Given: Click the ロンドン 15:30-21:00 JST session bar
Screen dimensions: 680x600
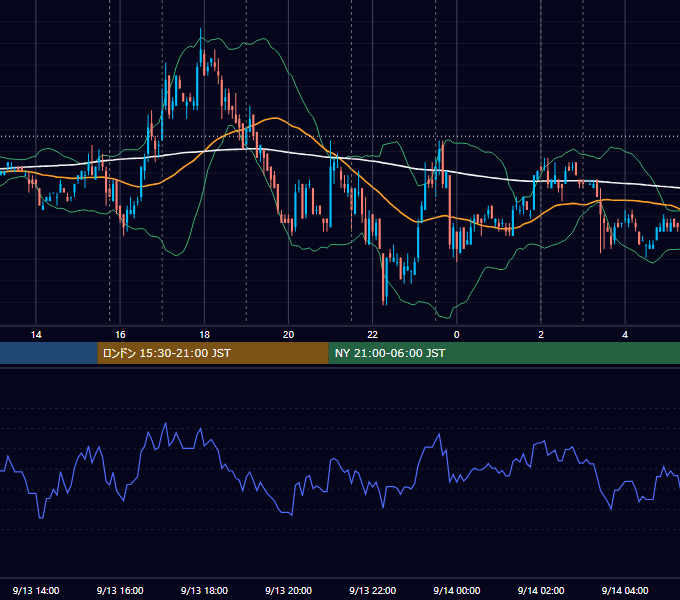Looking at the screenshot, I should (213, 353).
